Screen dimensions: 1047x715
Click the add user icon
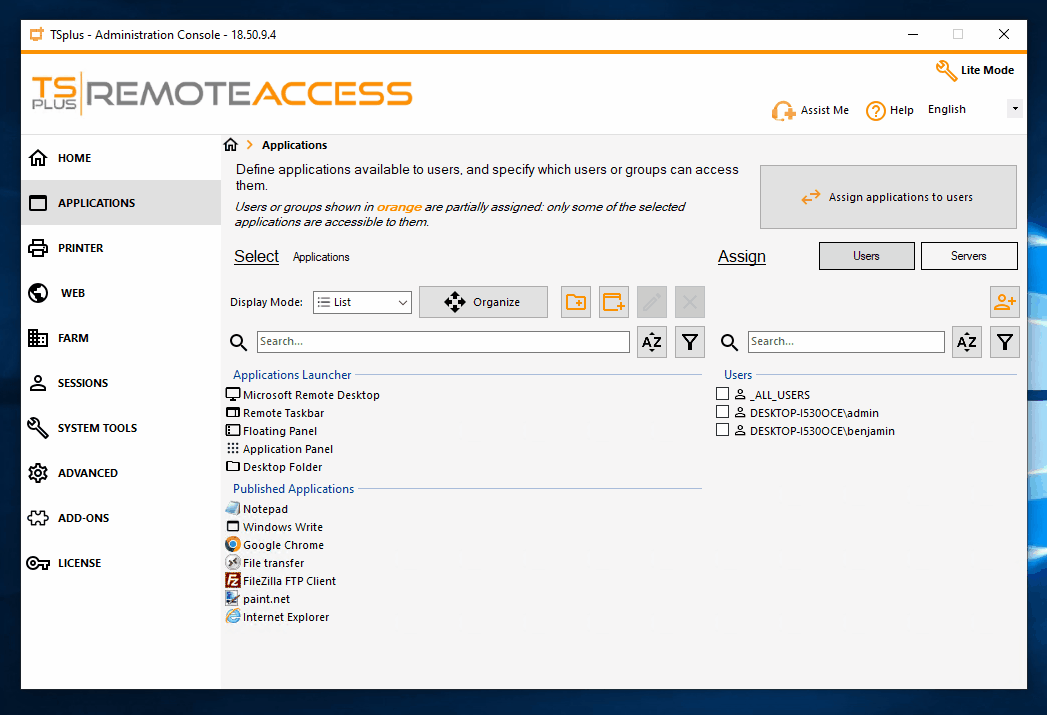coord(1004,302)
